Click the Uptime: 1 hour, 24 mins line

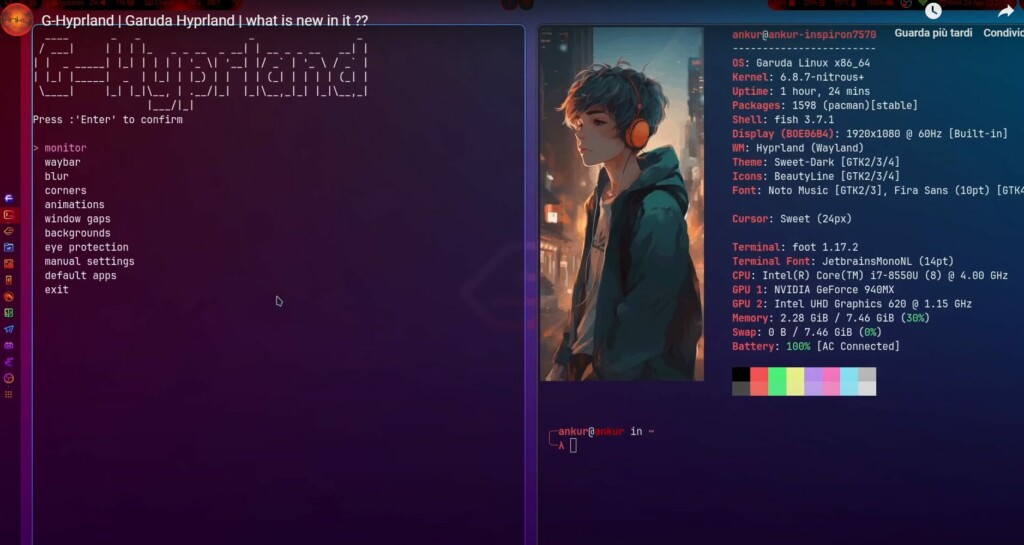801,91
